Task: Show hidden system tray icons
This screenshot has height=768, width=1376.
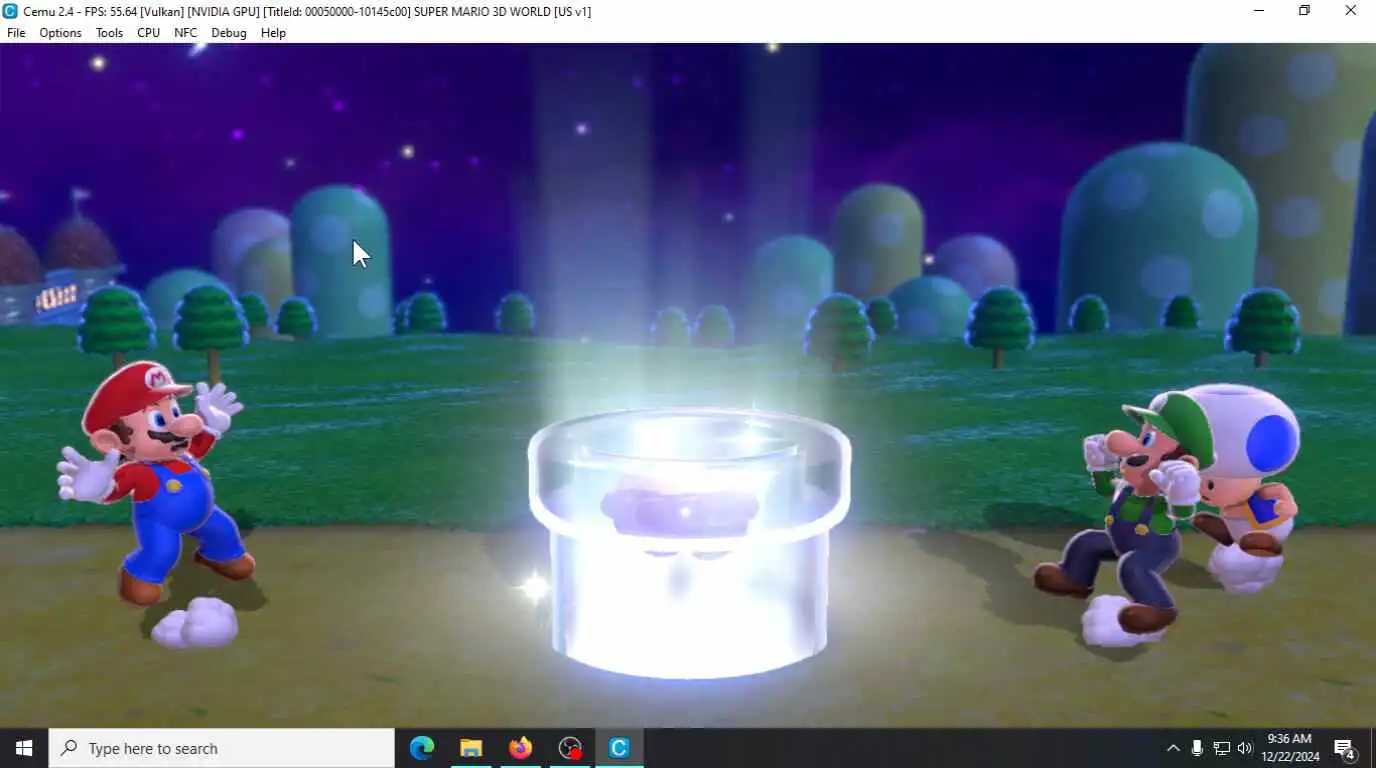Action: (x=1173, y=748)
